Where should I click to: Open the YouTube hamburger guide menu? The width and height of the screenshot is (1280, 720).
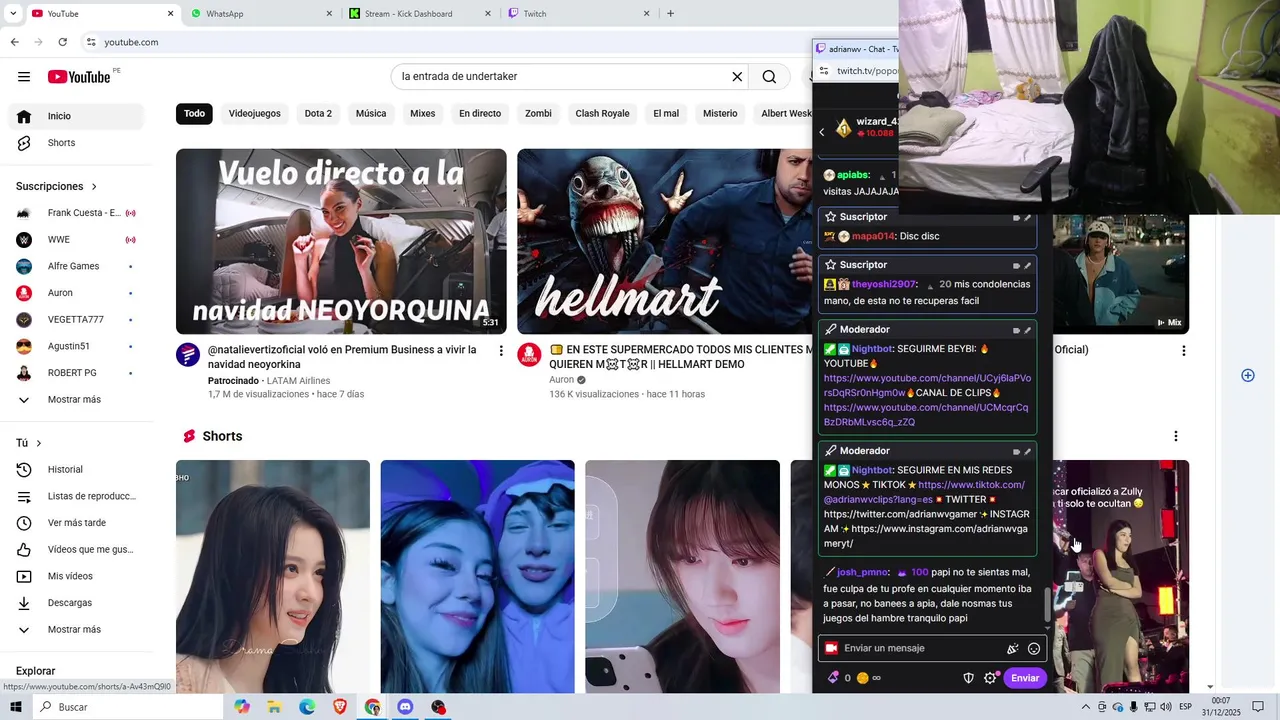[x=24, y=77]
